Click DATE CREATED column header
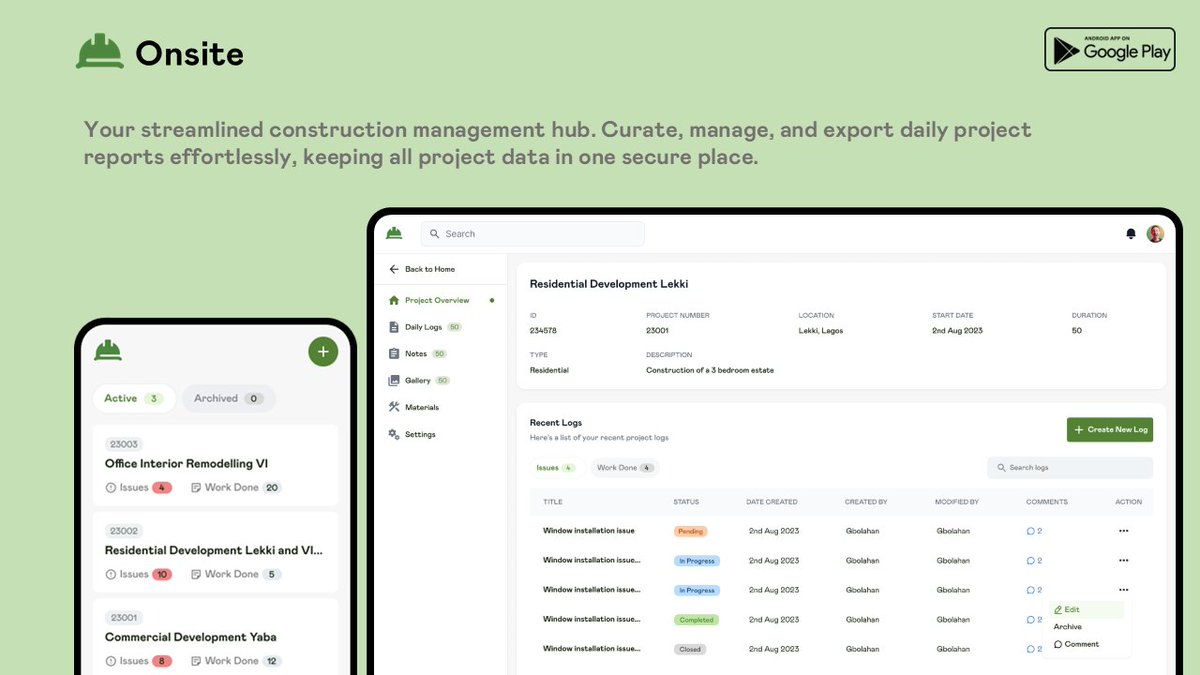1200x675 pixels. [772, 502]
